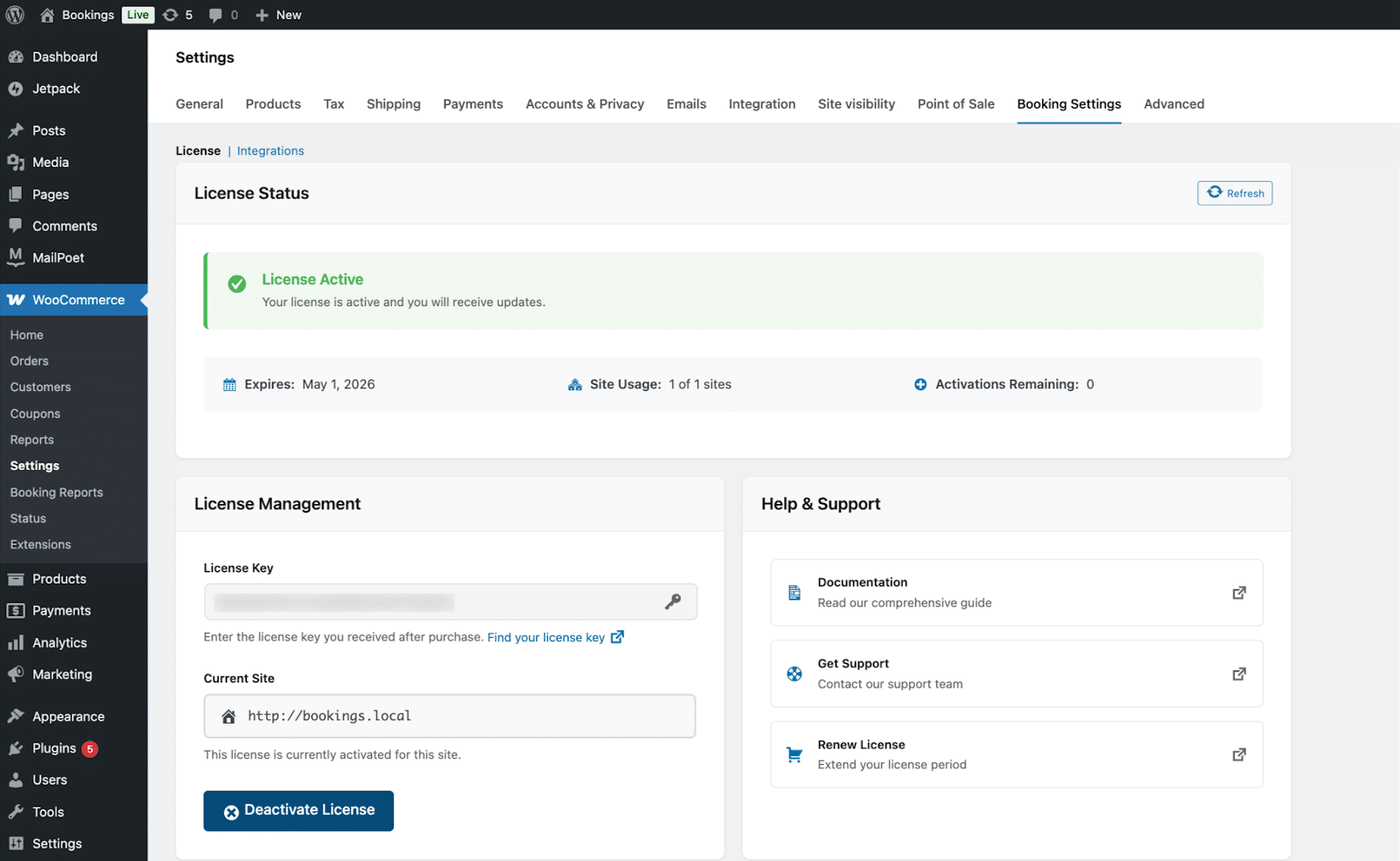
Task: Click the Payments dollar icon in sidebar
Action: (16, 611)
